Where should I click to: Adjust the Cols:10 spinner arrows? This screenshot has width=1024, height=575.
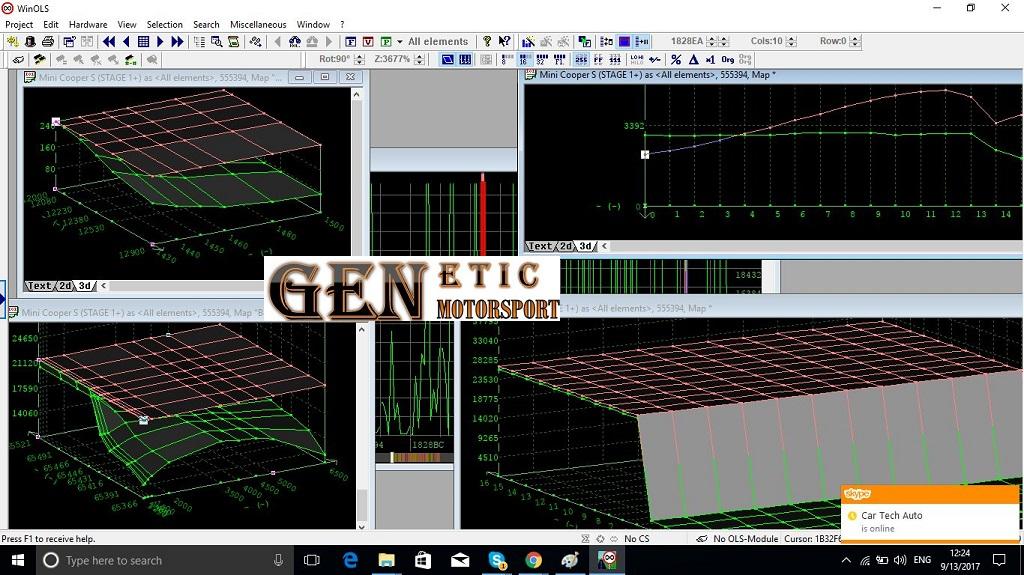pos(792,42)
